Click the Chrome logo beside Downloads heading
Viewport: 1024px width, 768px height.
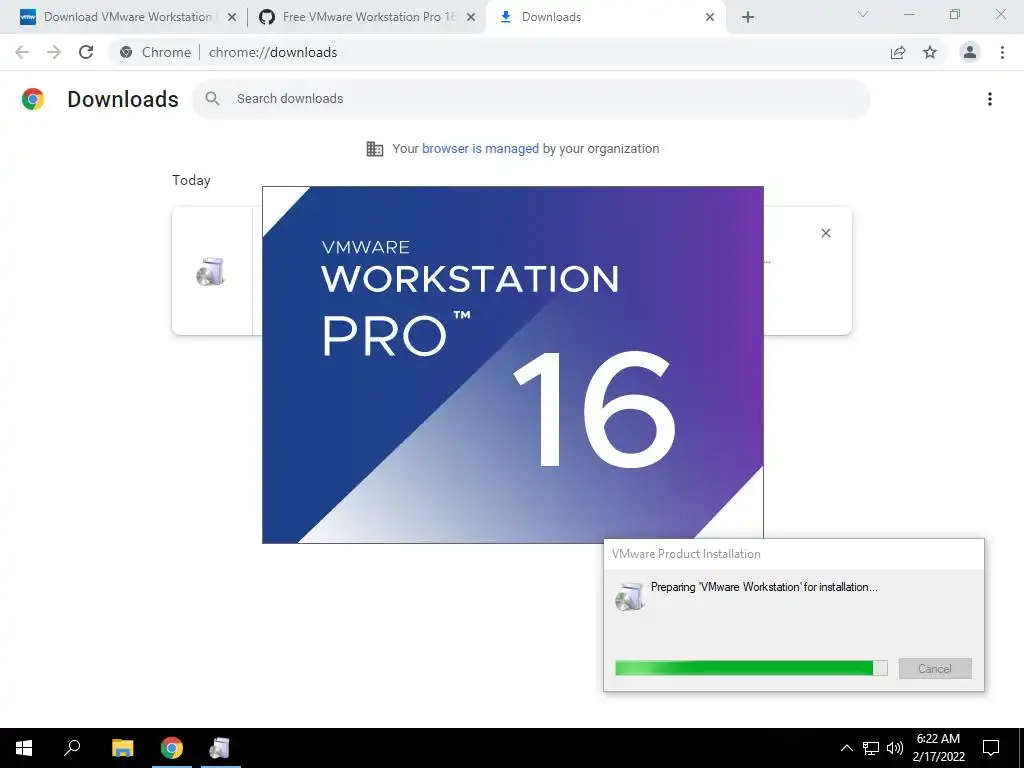33,99
